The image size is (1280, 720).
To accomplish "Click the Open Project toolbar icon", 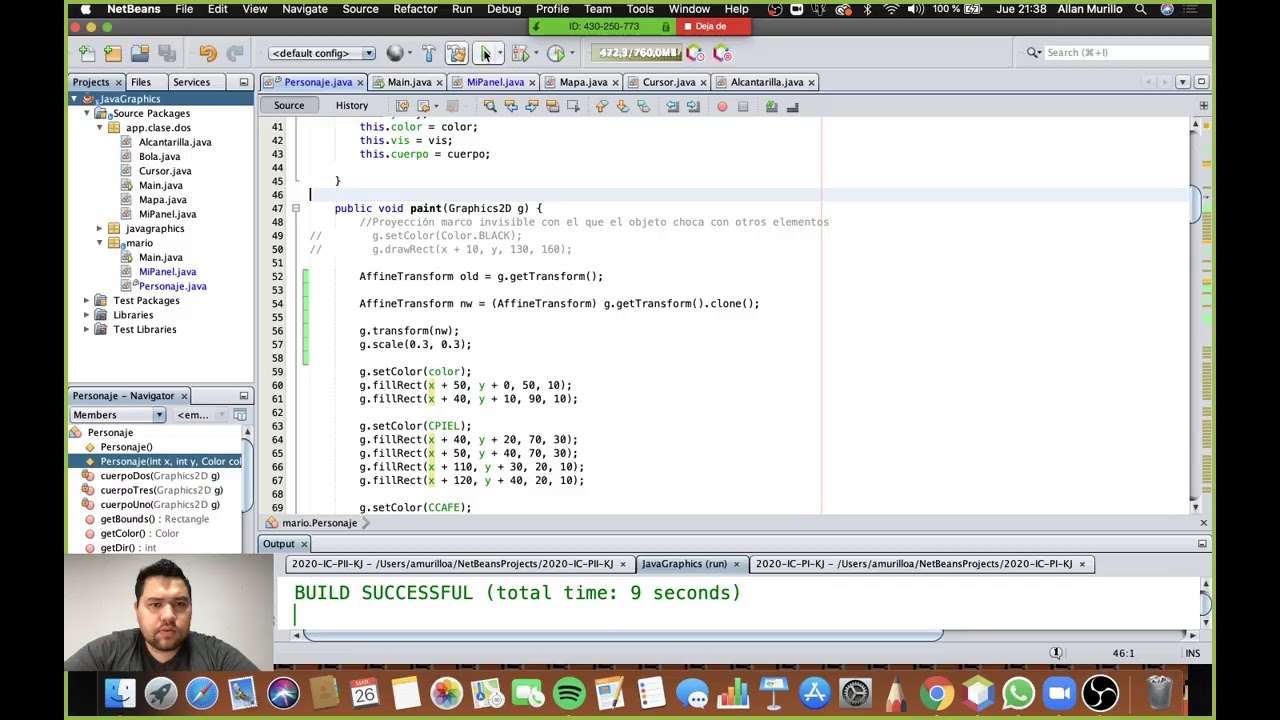I will click(x=140, y=53).
